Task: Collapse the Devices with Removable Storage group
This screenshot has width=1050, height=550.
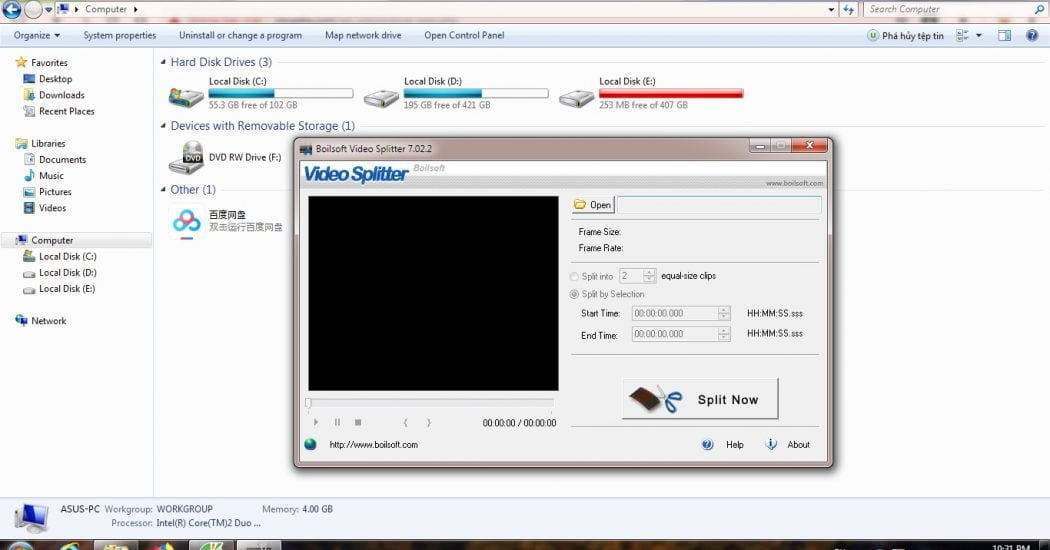Action: tap(163, 125)
